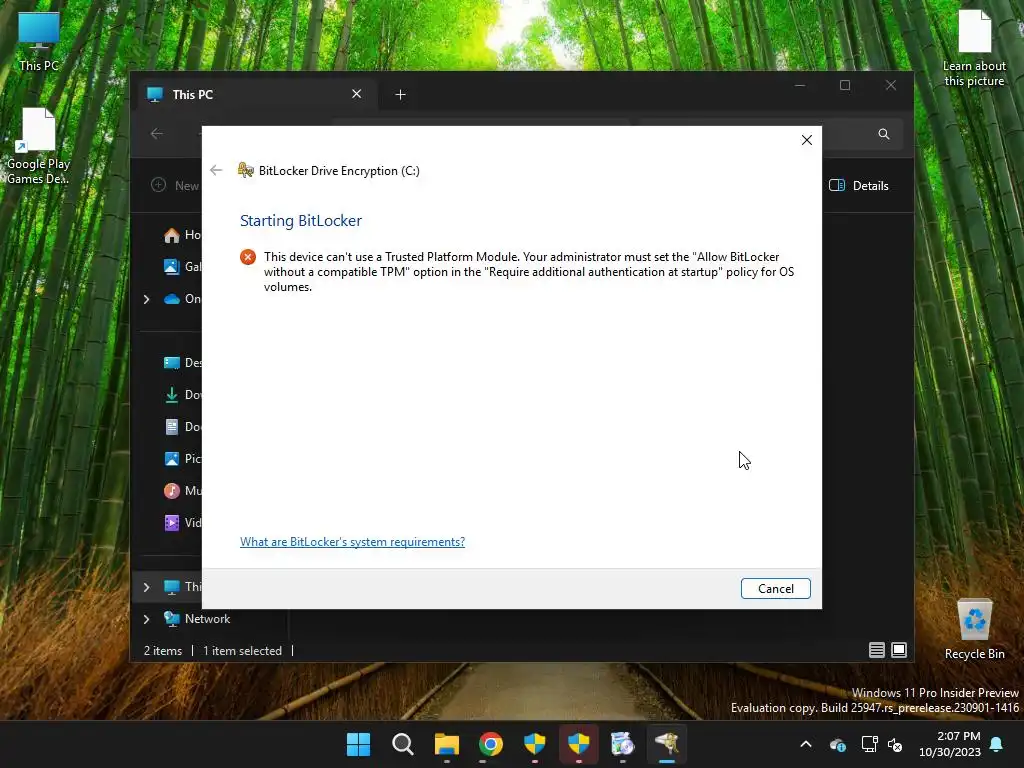Select Gallery in File Explorer sidebar

tap(182, 266)
